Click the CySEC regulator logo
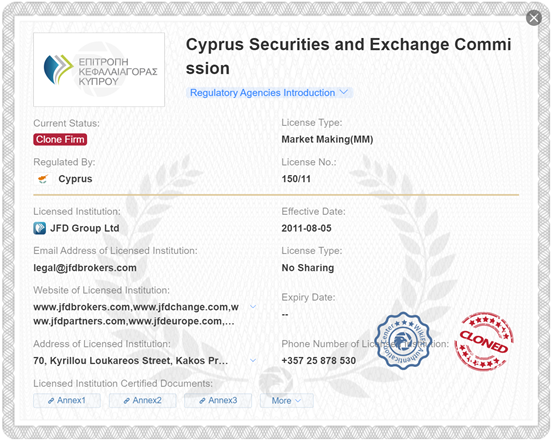Viewport: 554px width, 442px height. coord(99,69)
